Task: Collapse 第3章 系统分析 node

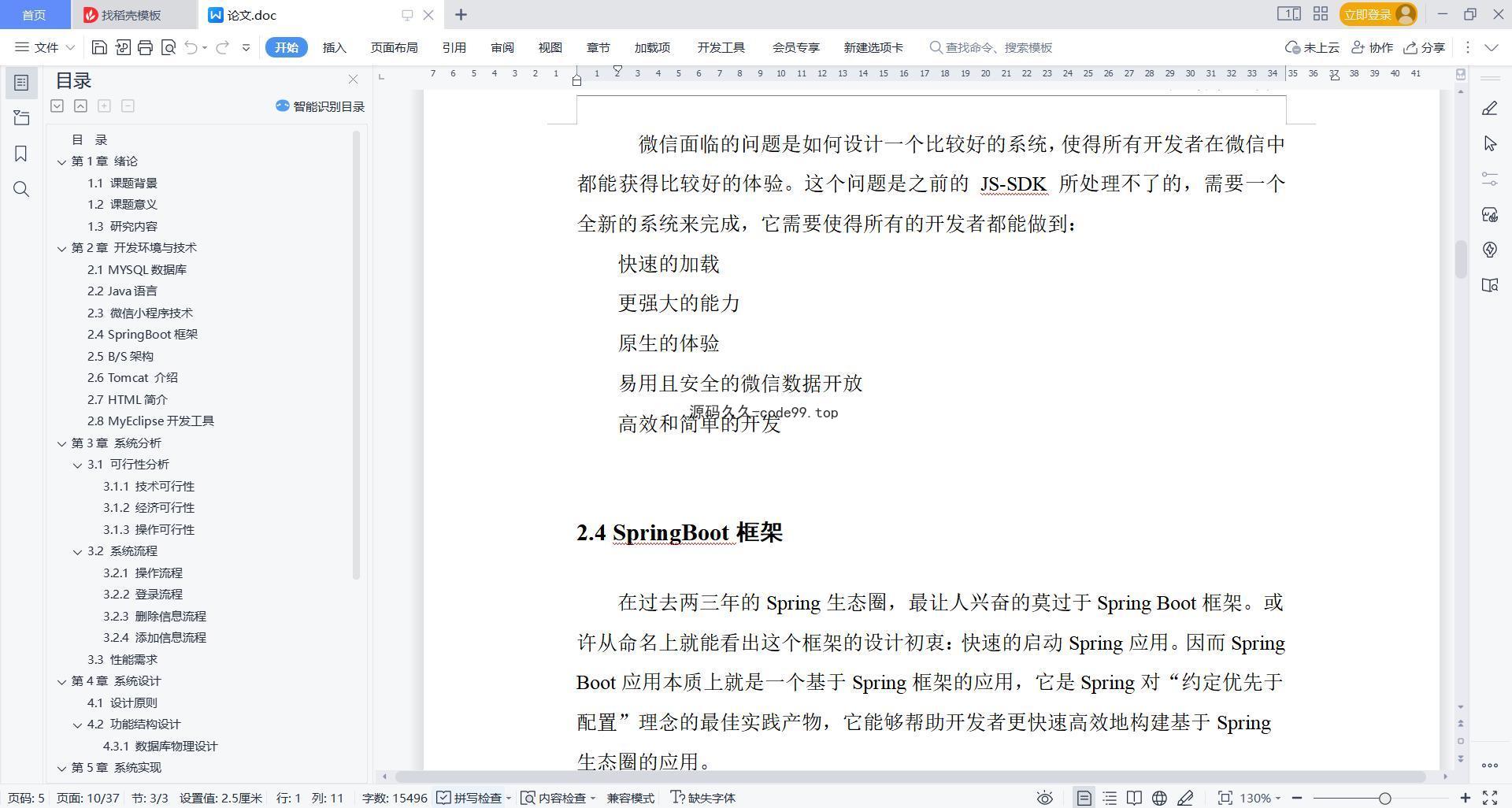Action: pyautogui.click(x=61, y=443)
